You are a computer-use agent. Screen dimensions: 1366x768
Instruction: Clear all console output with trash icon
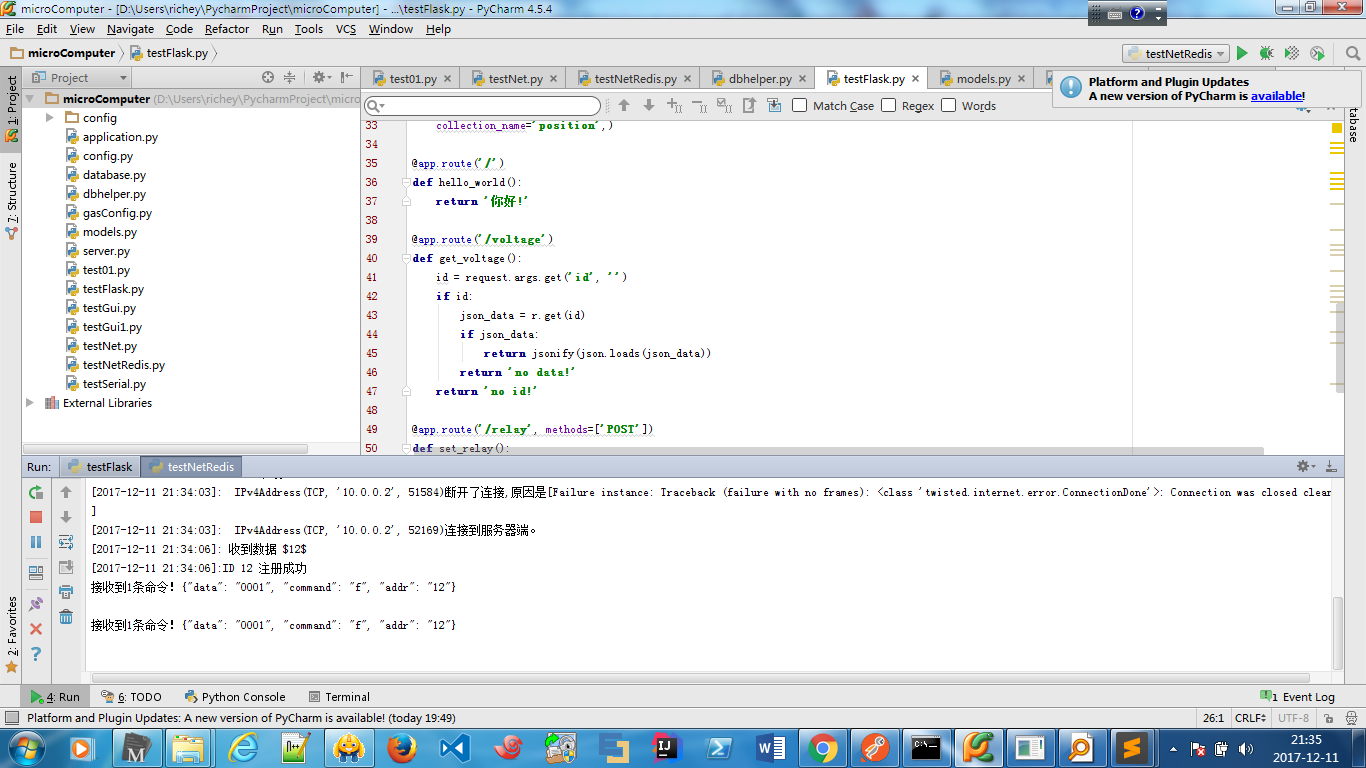(66, 617)
